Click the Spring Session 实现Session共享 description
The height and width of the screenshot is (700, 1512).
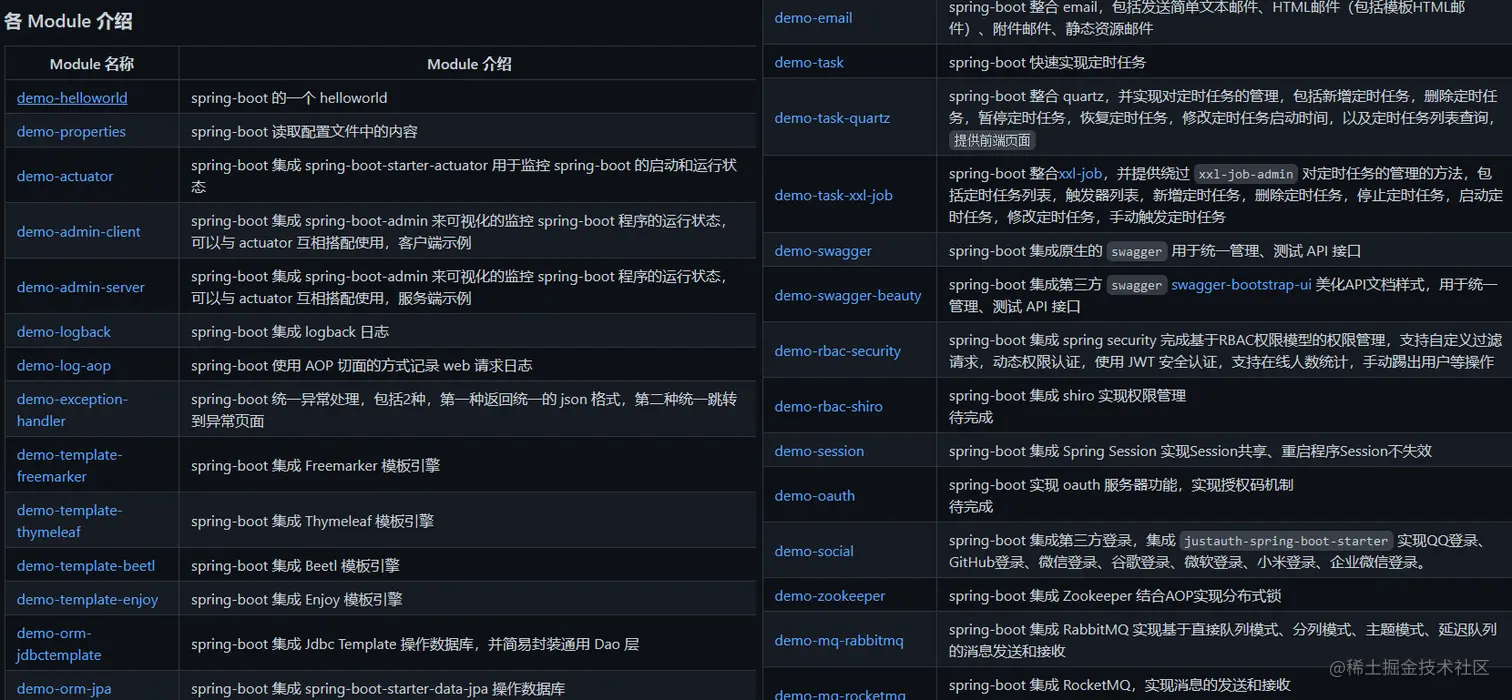pyautogui.click(x=1190, y=451)
